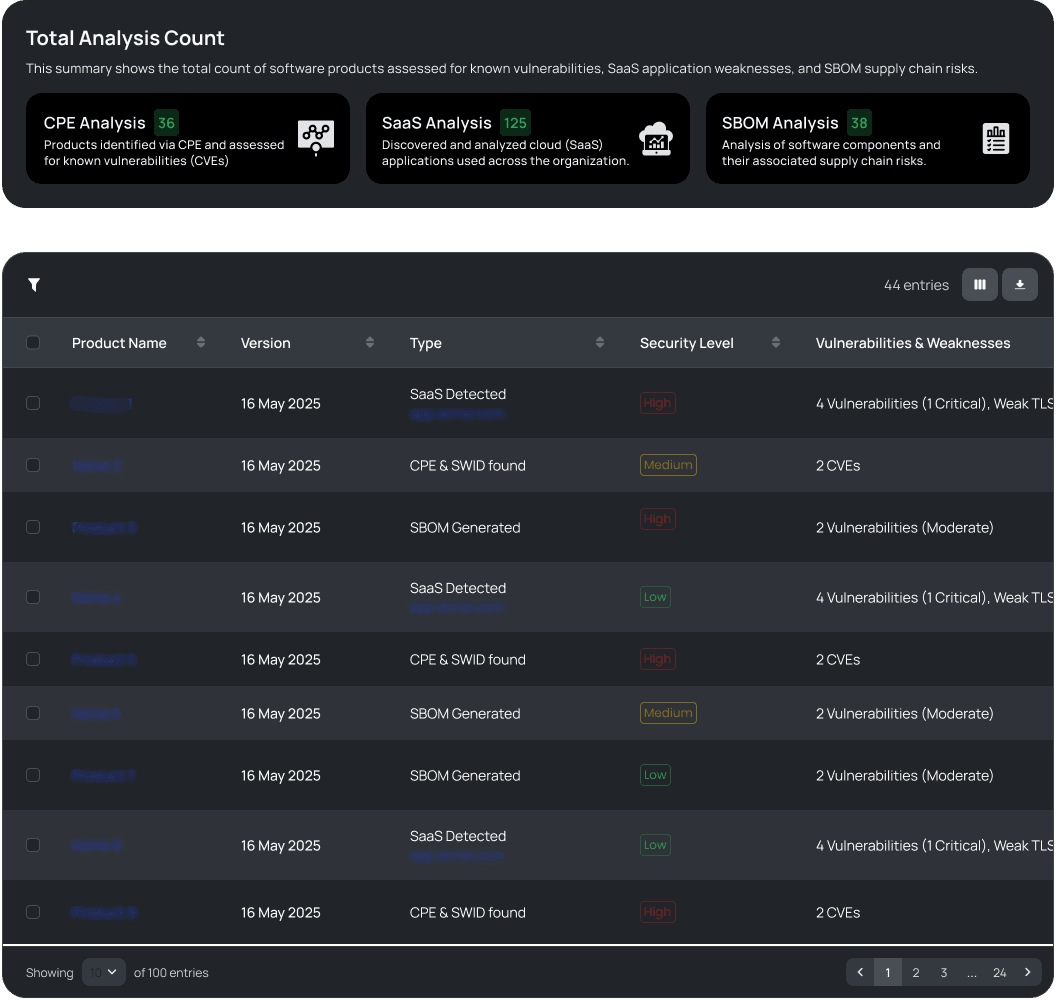Open the entries-per-page dropdown
Screen dimensions: 1056x1001
point(103,972)
